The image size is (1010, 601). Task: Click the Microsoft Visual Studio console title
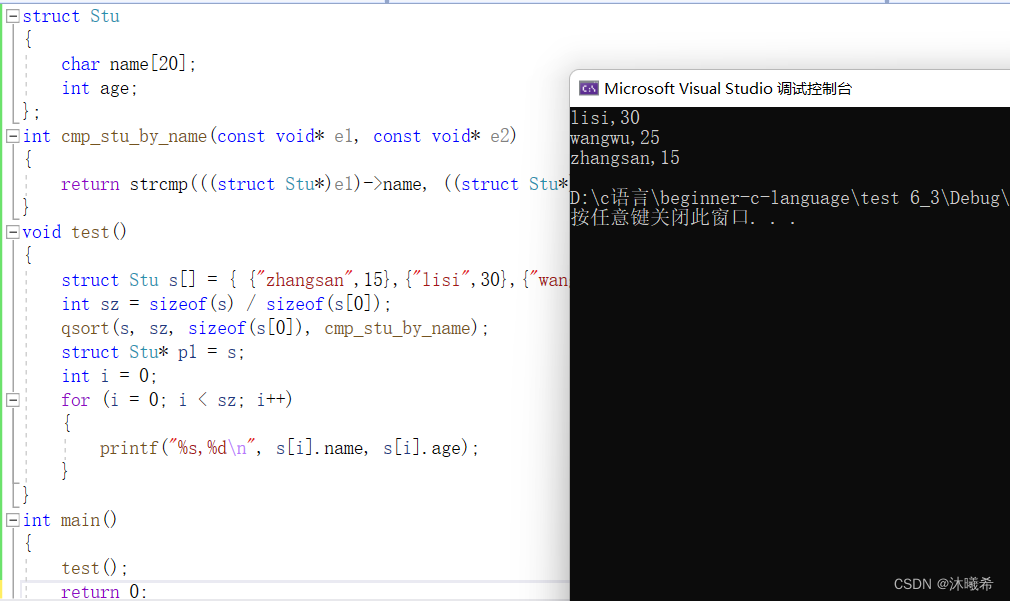(x=728, y=88)
